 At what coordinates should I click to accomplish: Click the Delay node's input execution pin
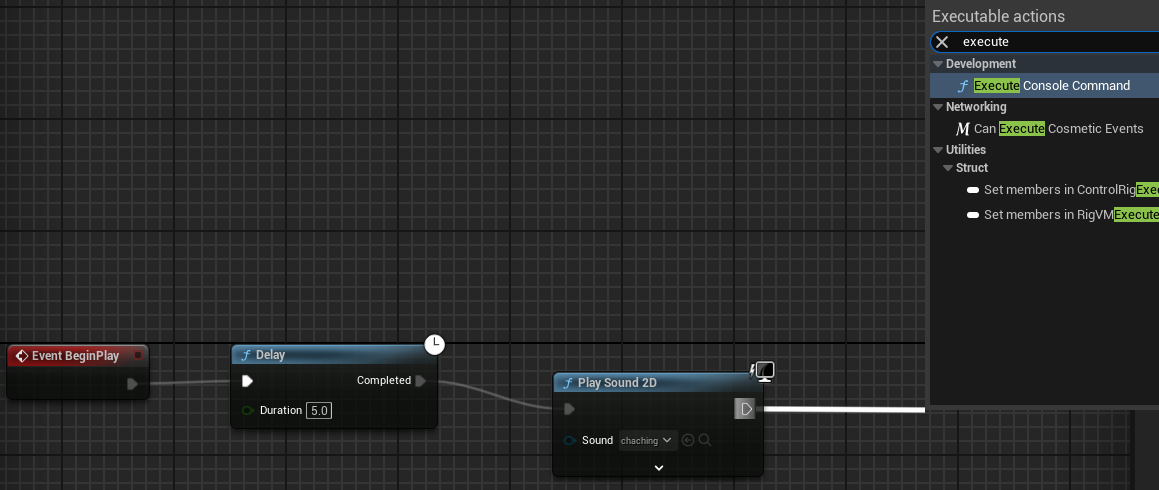(247, 381)
